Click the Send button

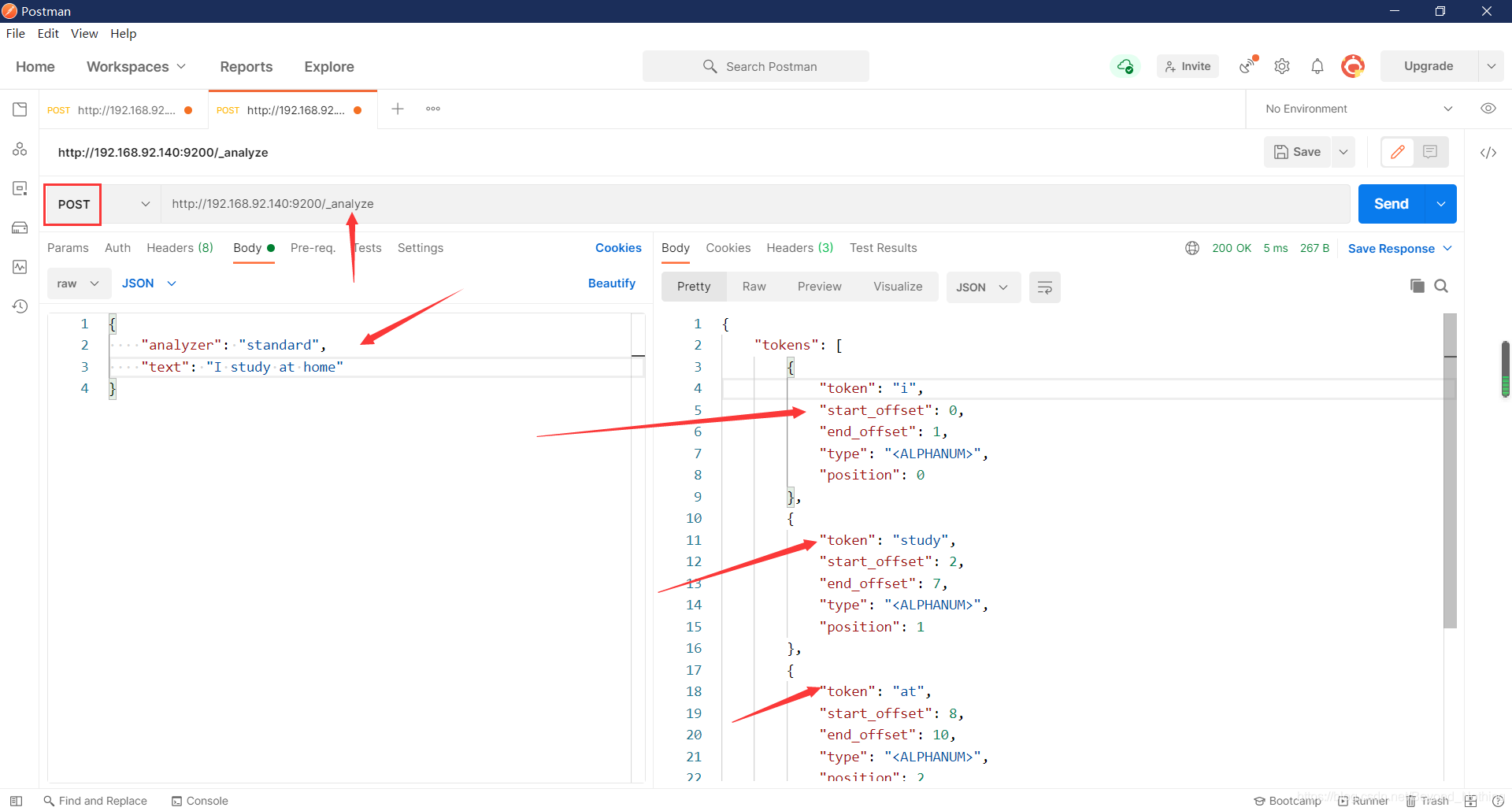(1392, 204)
